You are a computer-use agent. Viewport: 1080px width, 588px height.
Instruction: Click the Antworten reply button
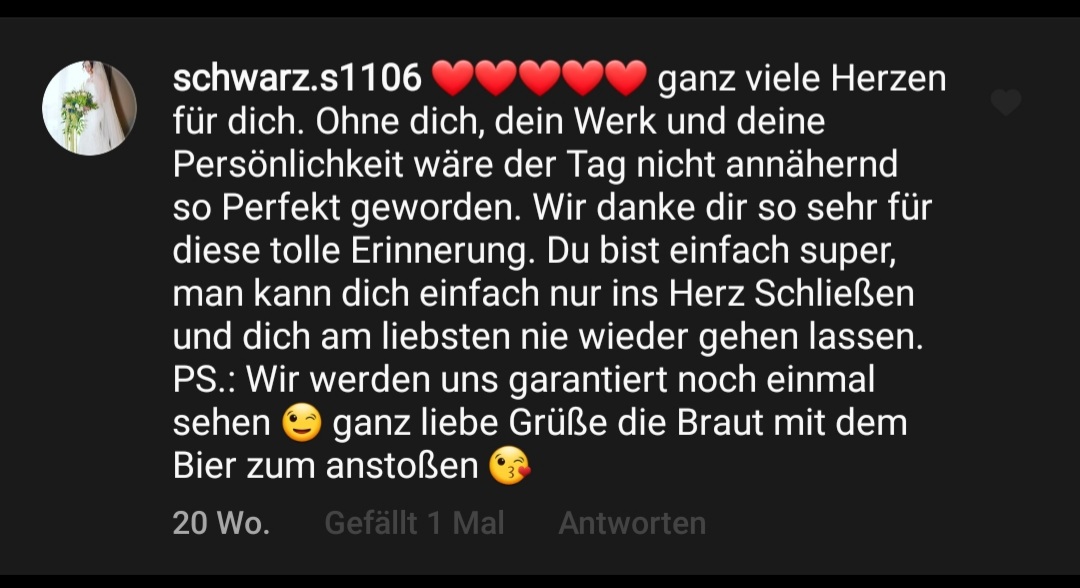point(632,523)
